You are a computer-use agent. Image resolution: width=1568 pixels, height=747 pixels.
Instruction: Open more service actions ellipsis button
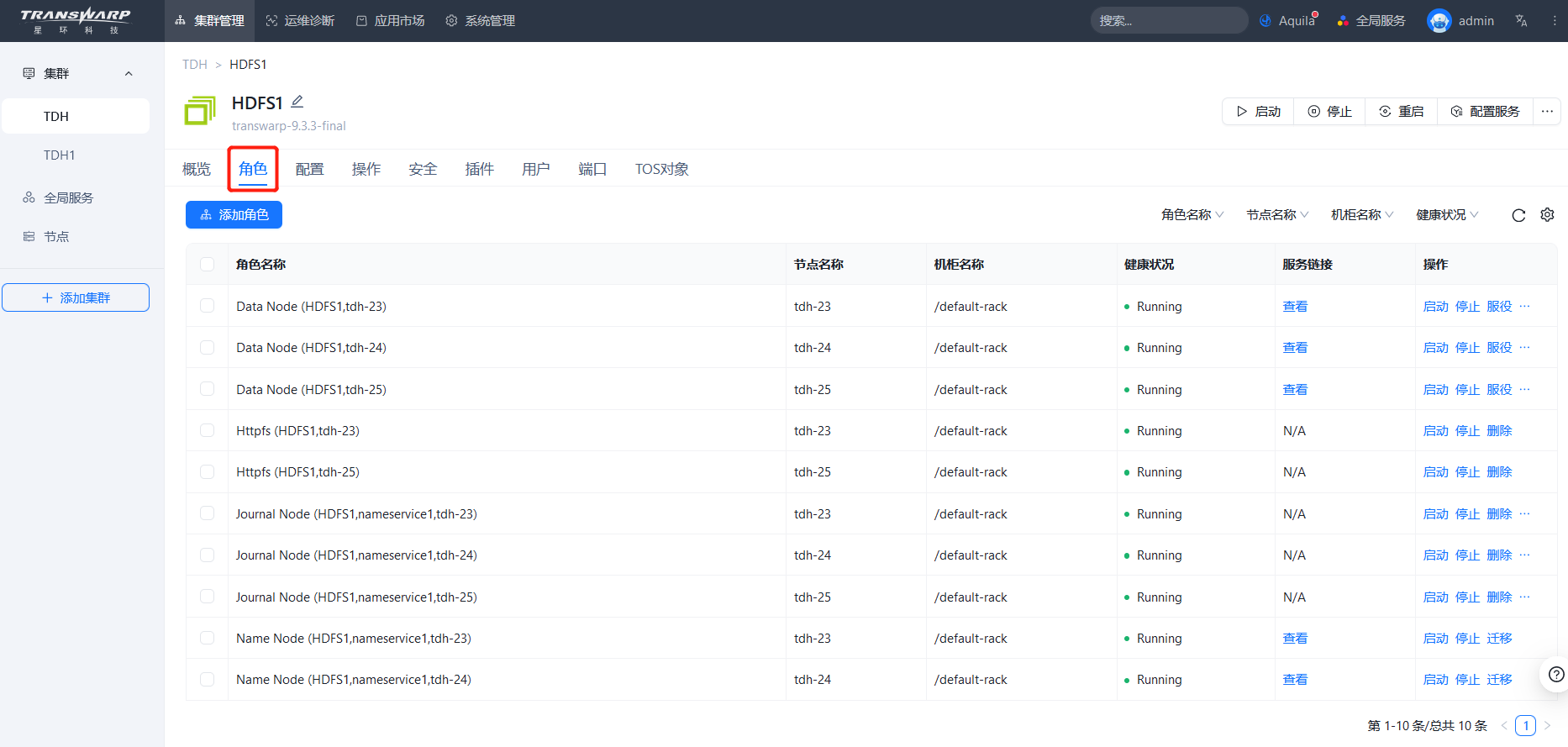[x=1547, y=111]
